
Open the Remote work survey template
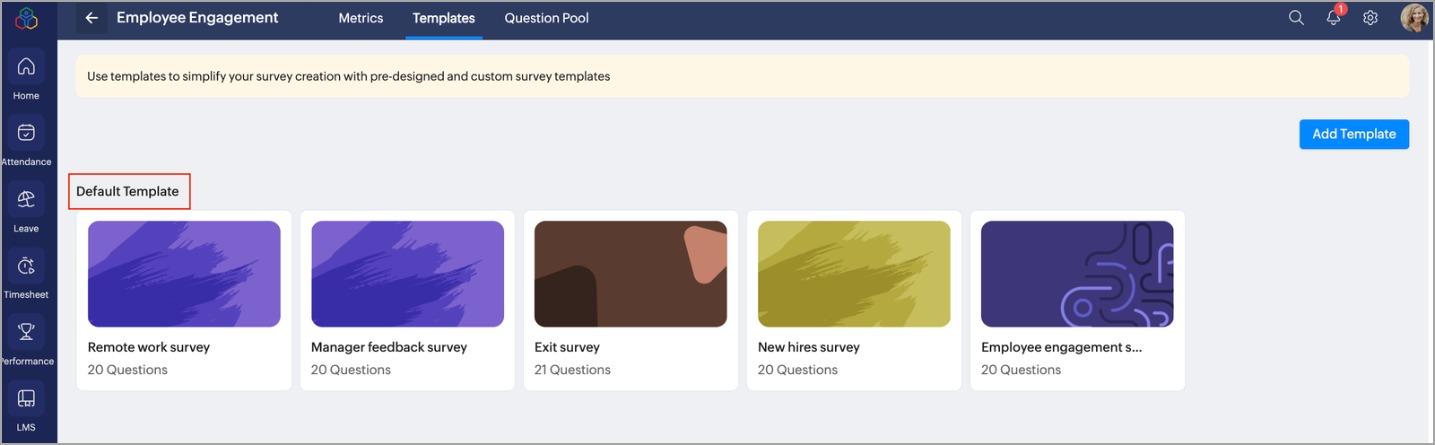coord(184,300)
